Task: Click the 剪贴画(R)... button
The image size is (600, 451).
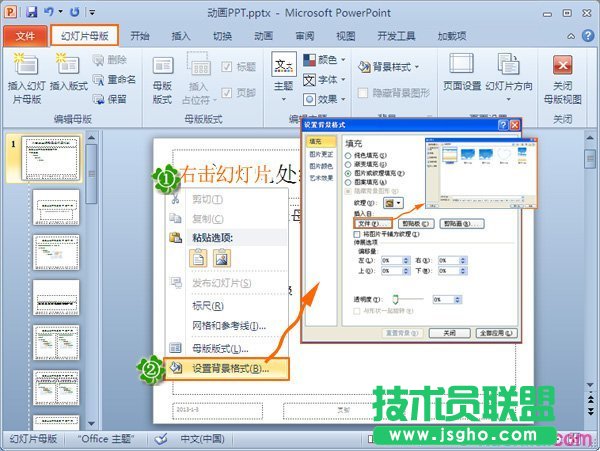Action: tap(462, 223)
